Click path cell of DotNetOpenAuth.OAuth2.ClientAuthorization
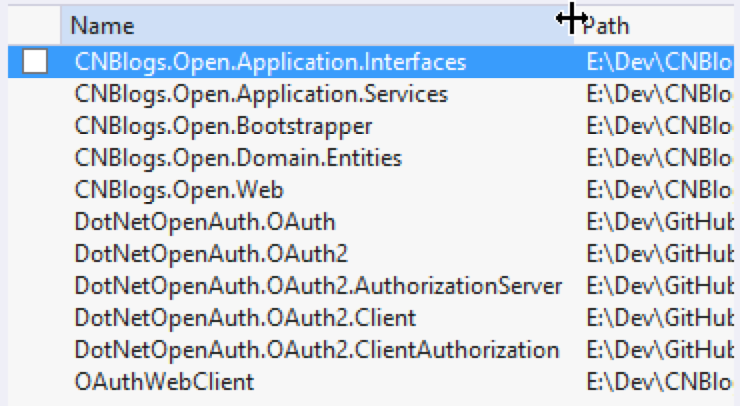The height and width of the screenshot is (406, 740). click(x=659, y=350)
